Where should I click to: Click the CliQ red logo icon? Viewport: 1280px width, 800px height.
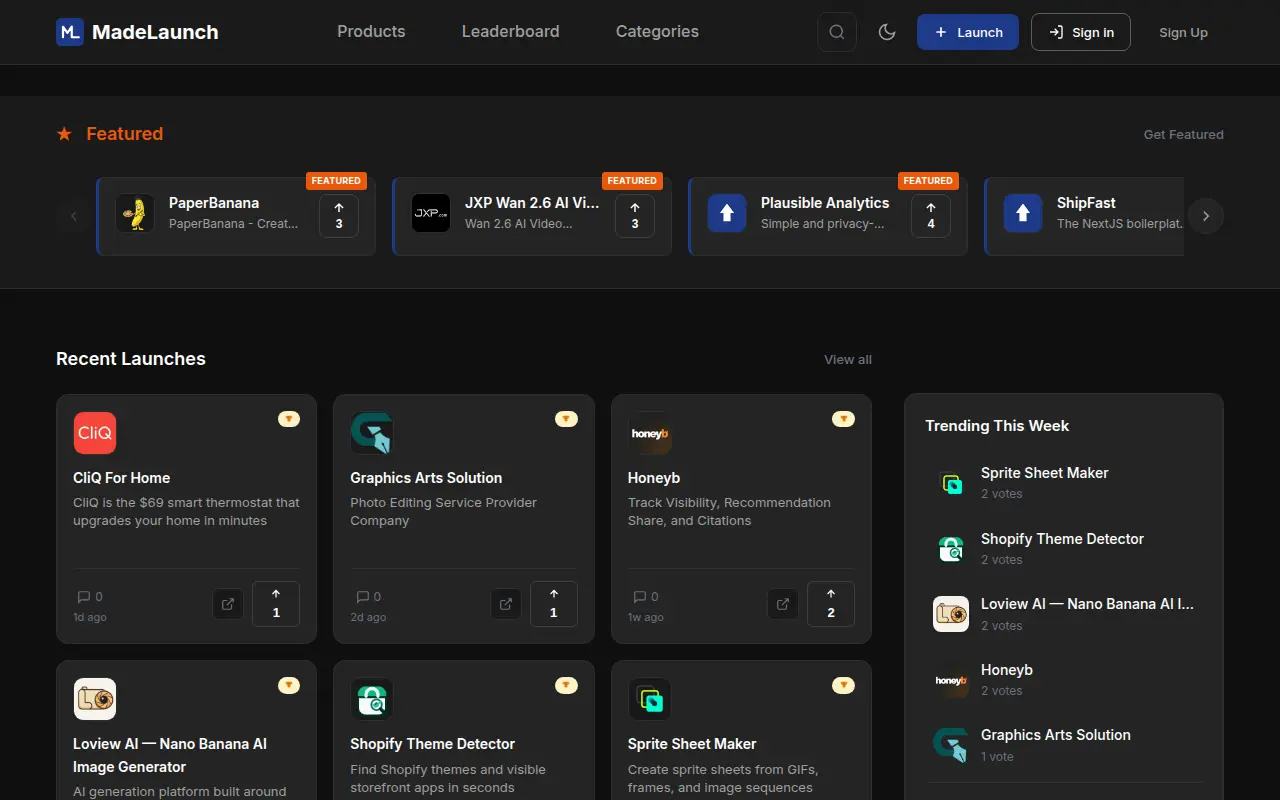(95, 433)
